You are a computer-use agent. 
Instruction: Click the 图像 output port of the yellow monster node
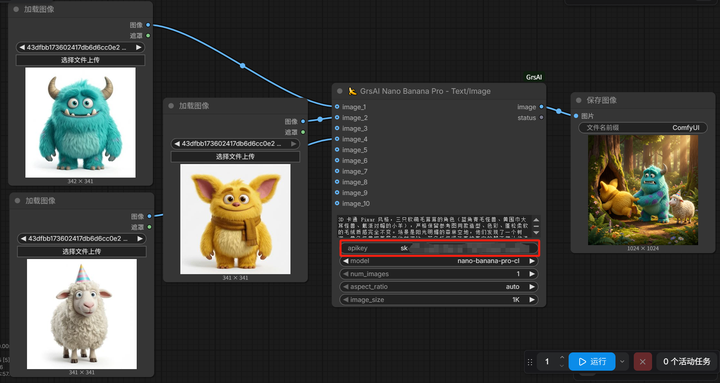[303, 121]
